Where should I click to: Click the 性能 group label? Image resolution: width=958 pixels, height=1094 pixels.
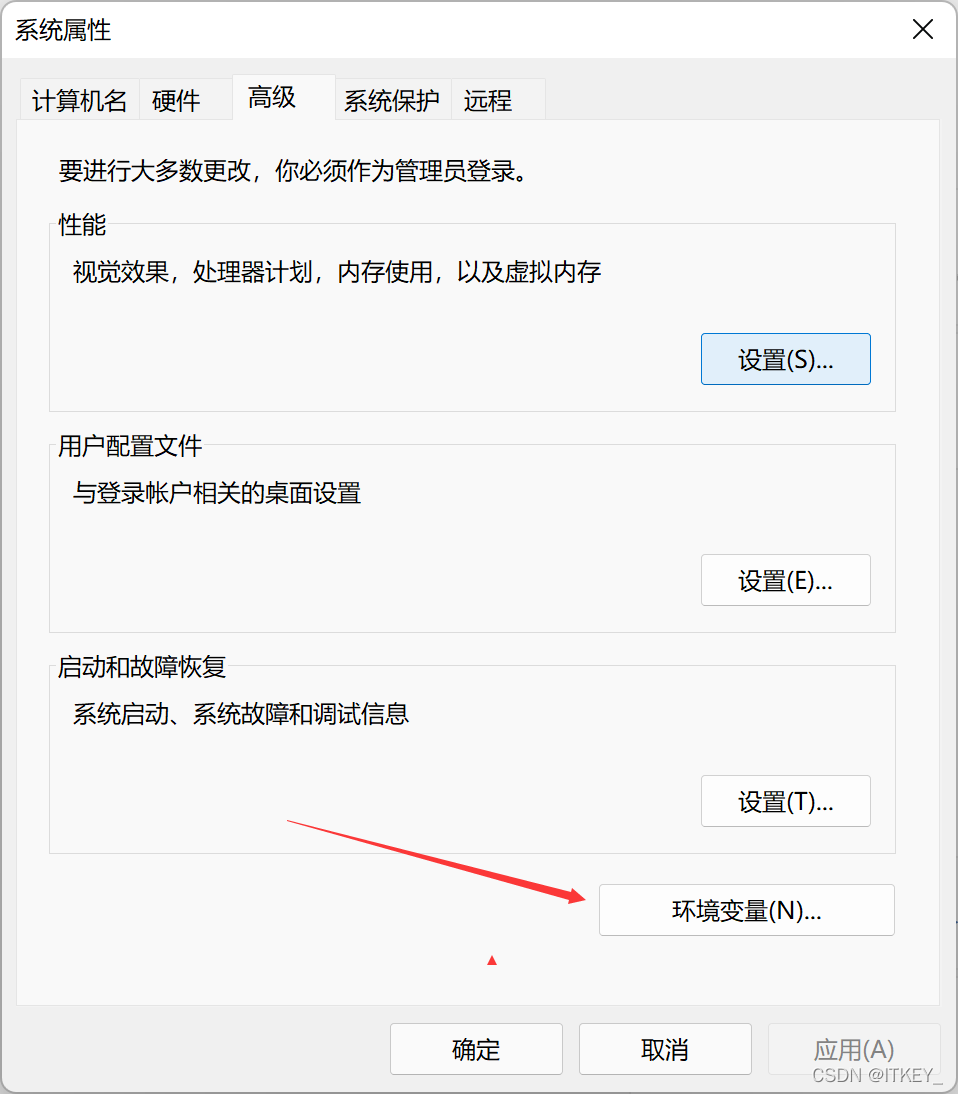click(82, 225)
